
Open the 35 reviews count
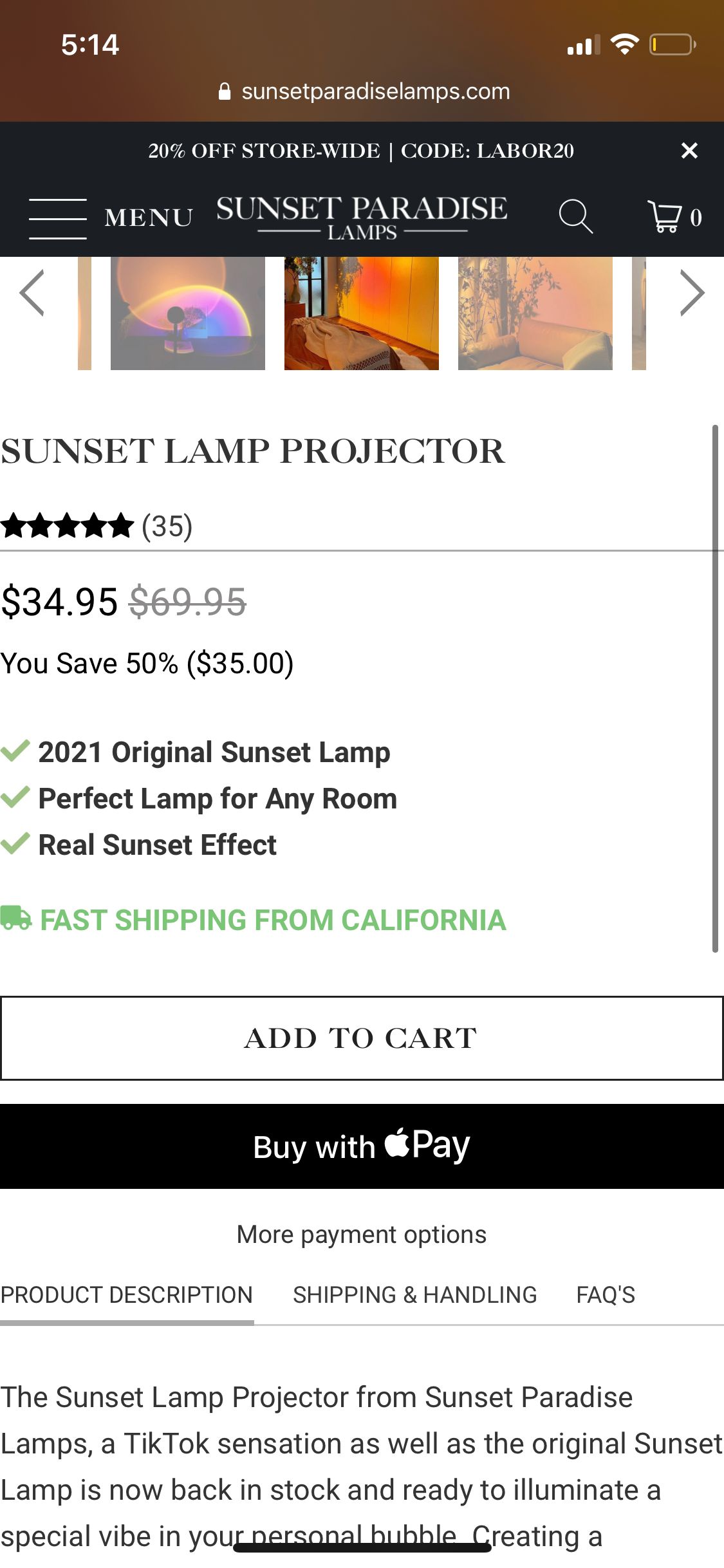point(167,527)
